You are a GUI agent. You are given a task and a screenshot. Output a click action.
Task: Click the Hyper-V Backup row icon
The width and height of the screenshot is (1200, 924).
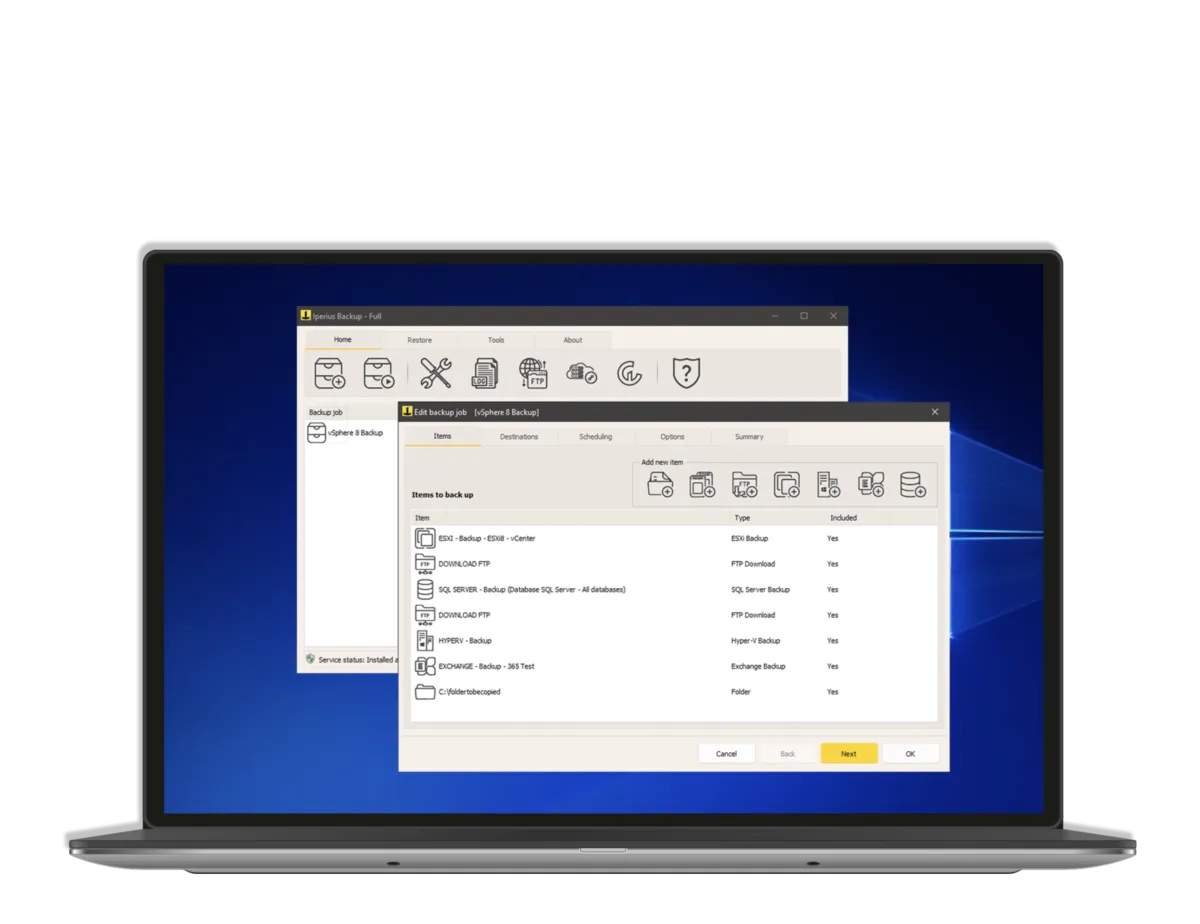[x=425, y=640]
